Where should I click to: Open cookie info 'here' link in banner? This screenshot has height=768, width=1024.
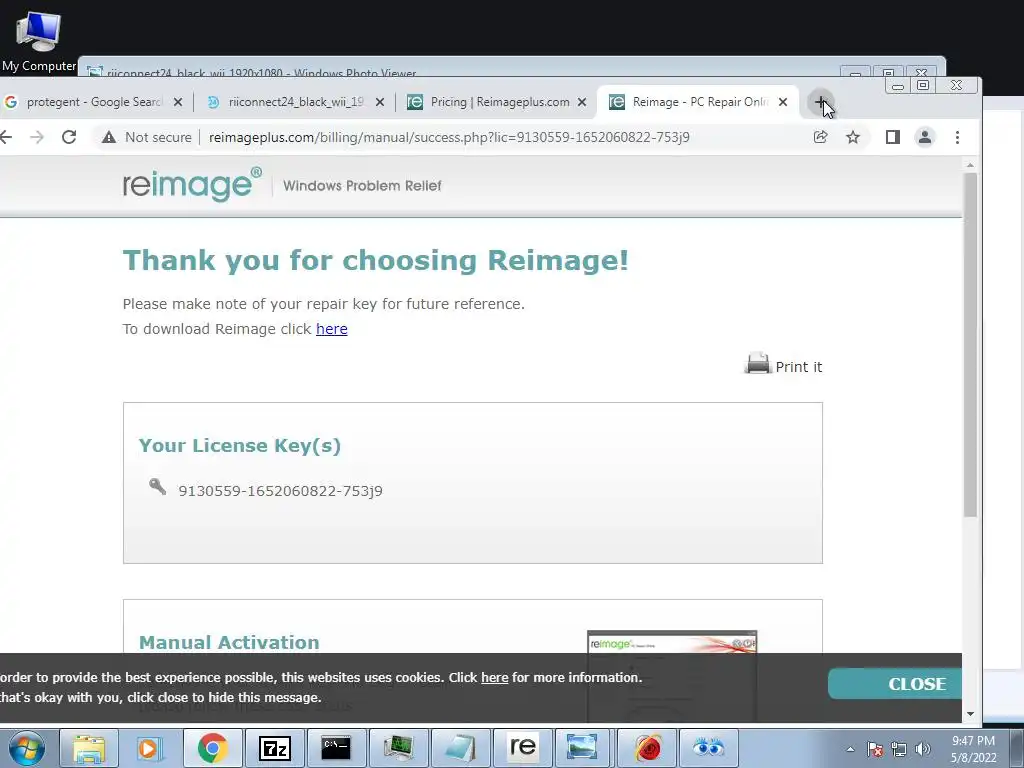494,678
